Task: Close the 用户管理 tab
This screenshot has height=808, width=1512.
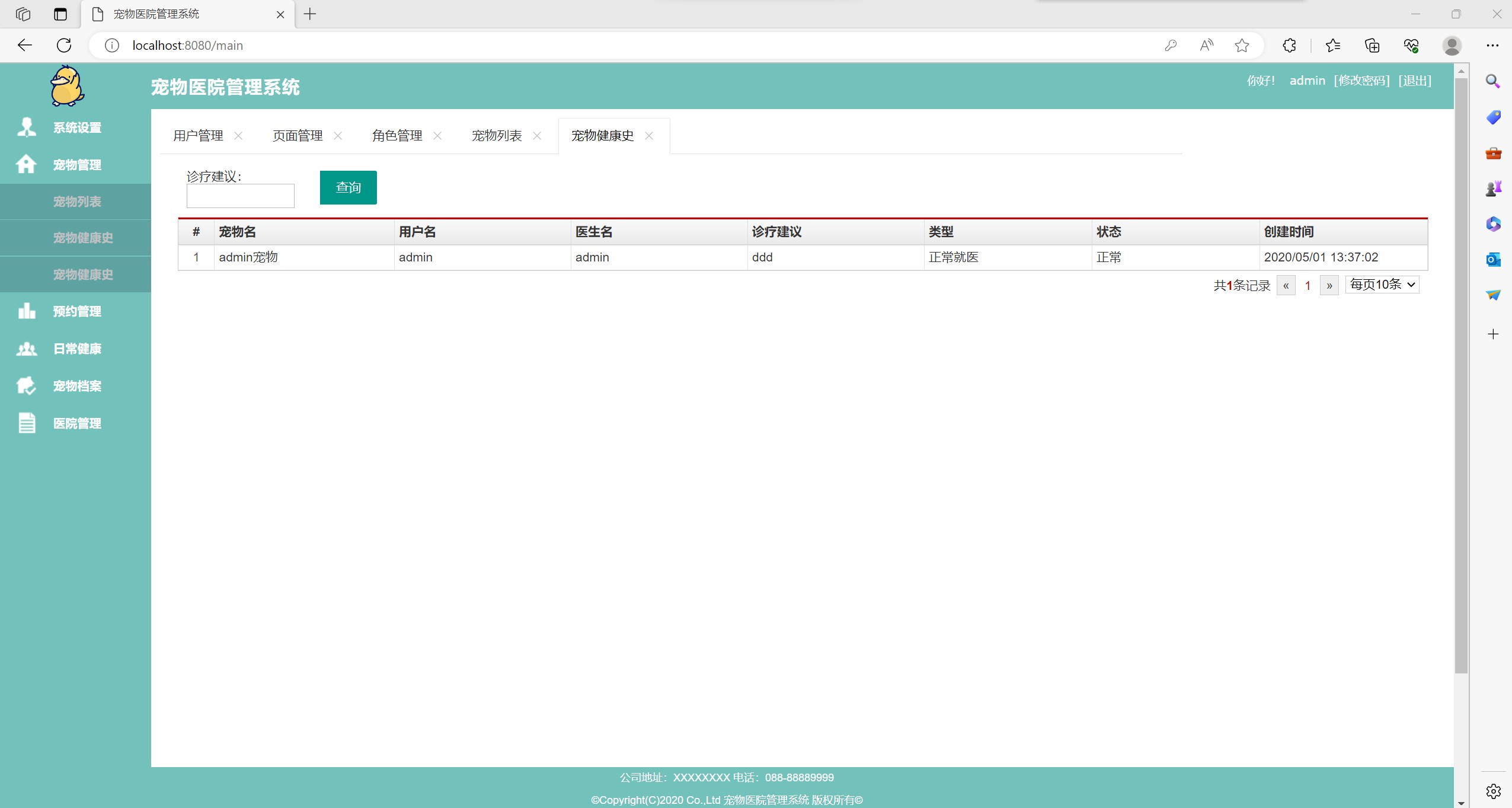Action: coord(238,136)
